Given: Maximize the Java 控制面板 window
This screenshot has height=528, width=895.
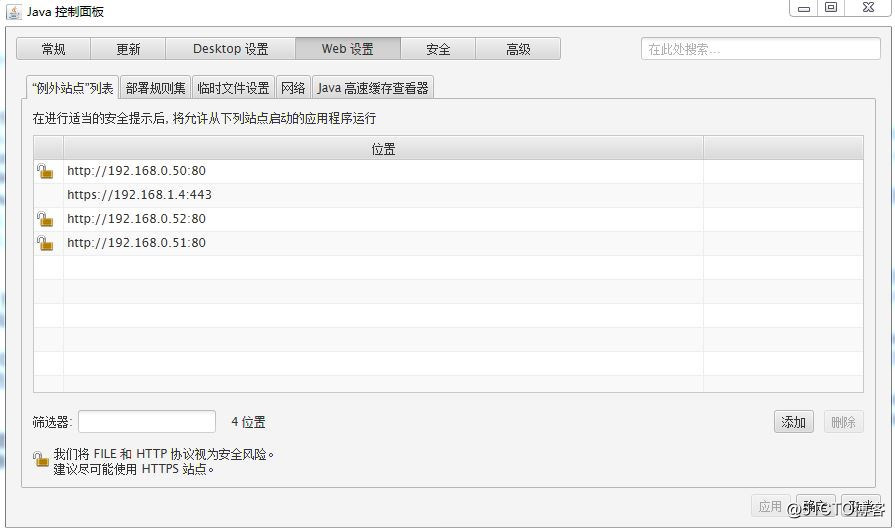Looking at the screenshot, I should coord(831,7).
